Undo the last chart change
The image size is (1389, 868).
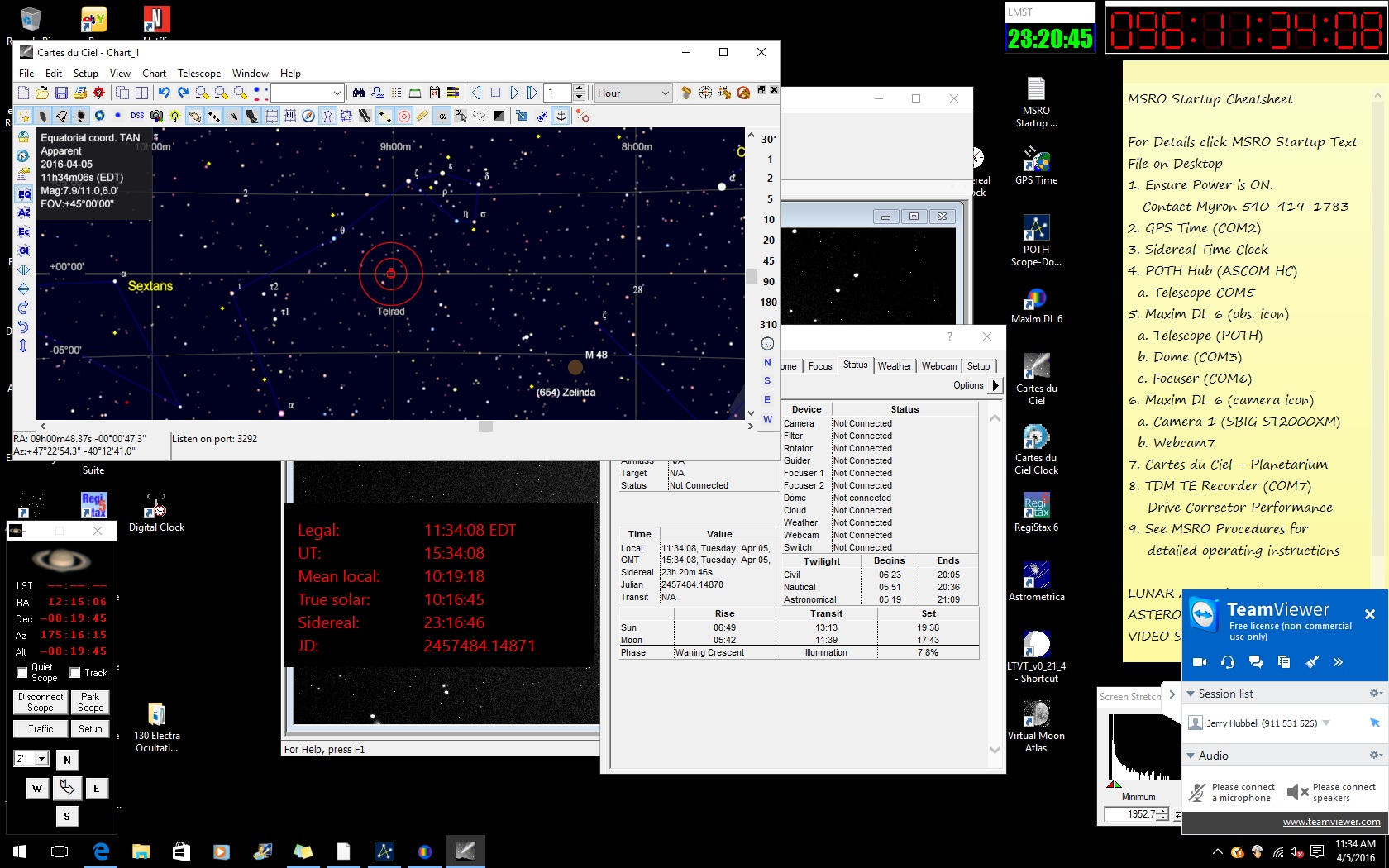[165, 93]
